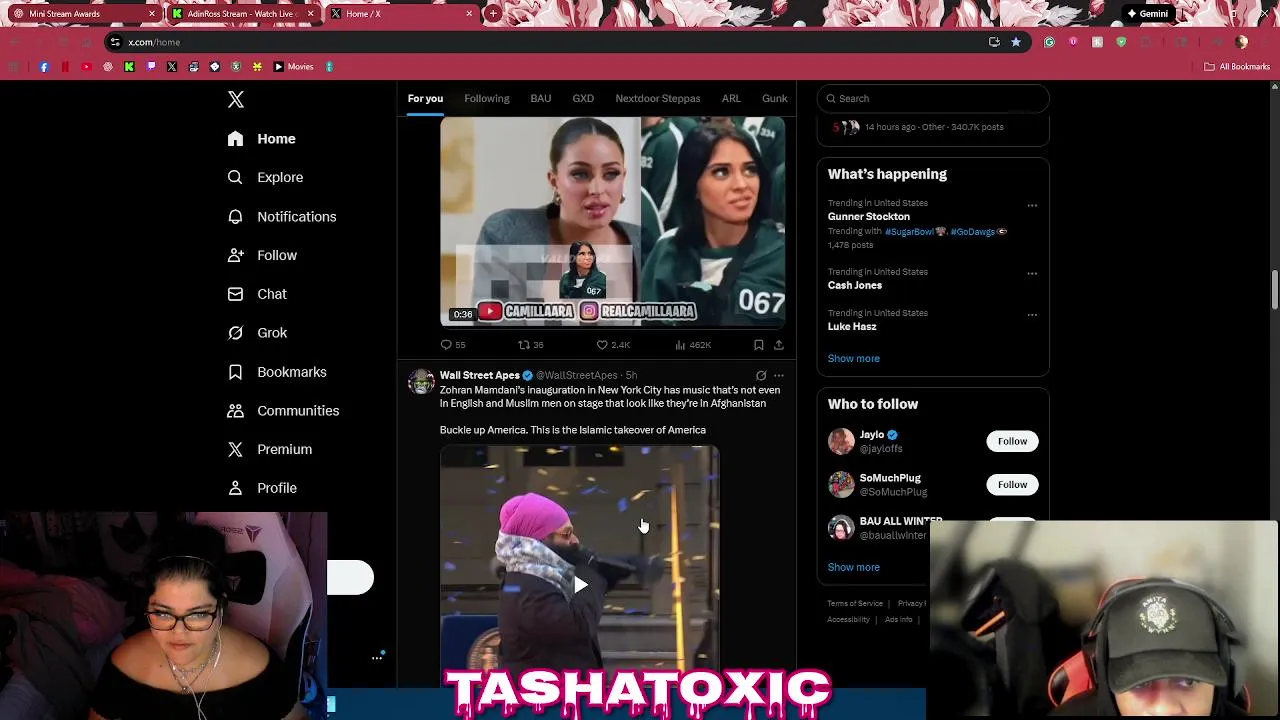This screenshot has height=720, width=1280.
Task: Open the Movies bookmark folder
Action: pyautogui.click(x=293, y=67)
